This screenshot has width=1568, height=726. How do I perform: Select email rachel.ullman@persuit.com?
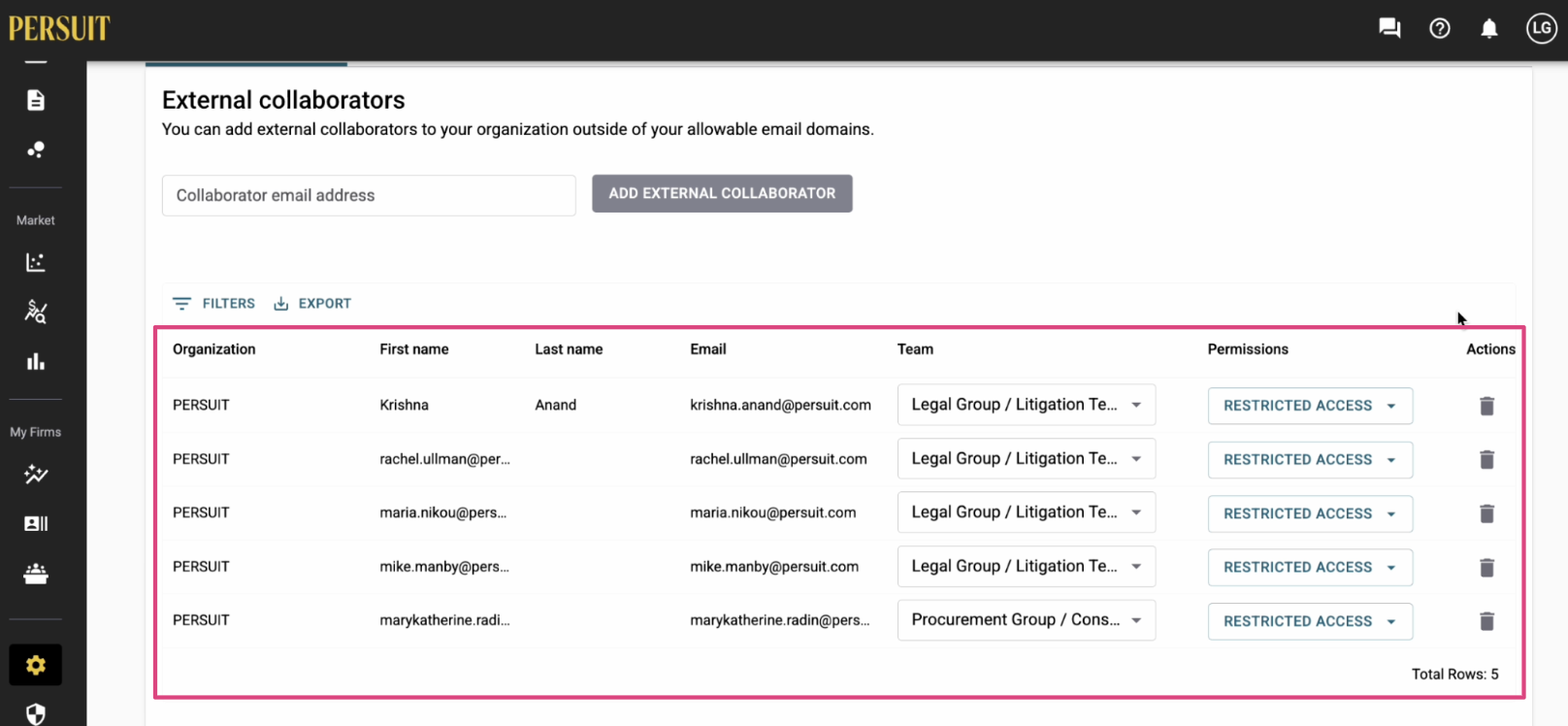[x=779, y=459]
